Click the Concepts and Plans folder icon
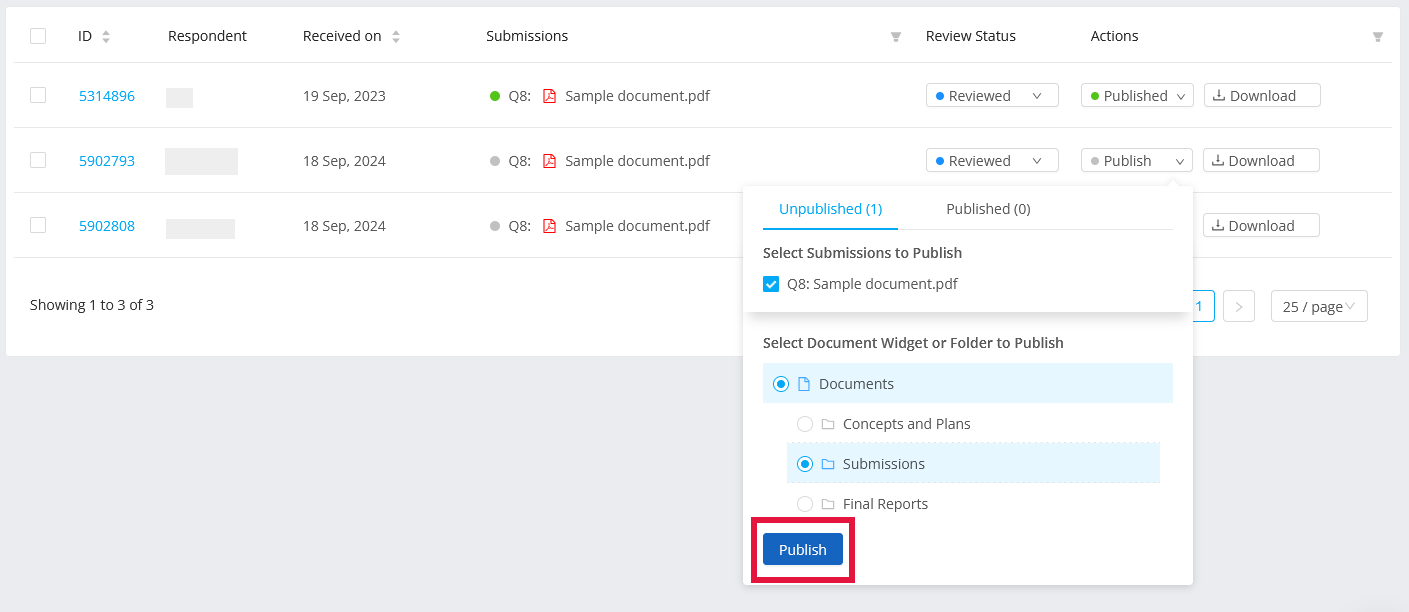The image size is (1409, 612). [828, 424]
